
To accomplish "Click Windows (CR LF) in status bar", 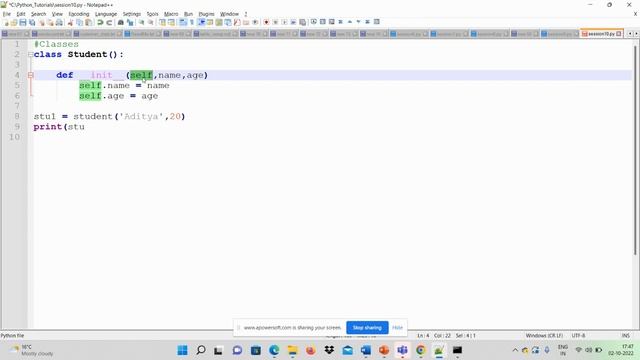I will coord(544,336).
